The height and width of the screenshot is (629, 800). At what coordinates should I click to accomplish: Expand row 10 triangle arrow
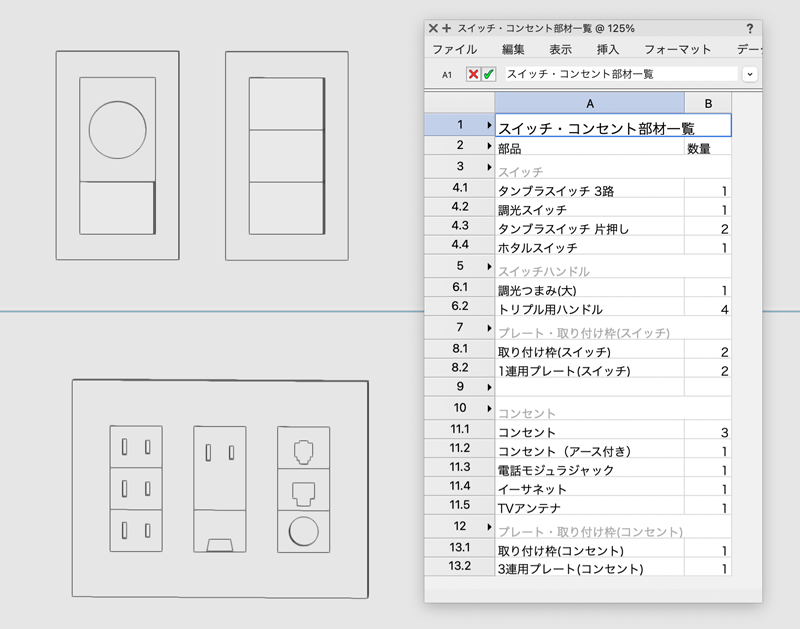489,408
